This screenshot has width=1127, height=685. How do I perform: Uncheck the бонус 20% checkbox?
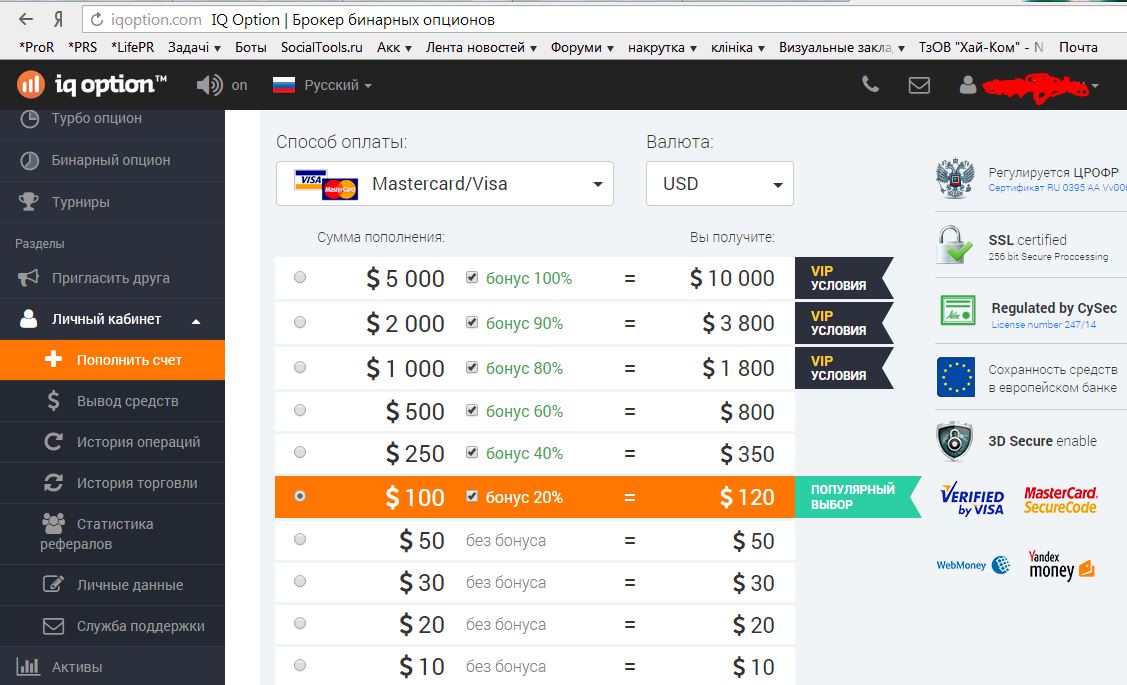[472, 497]
